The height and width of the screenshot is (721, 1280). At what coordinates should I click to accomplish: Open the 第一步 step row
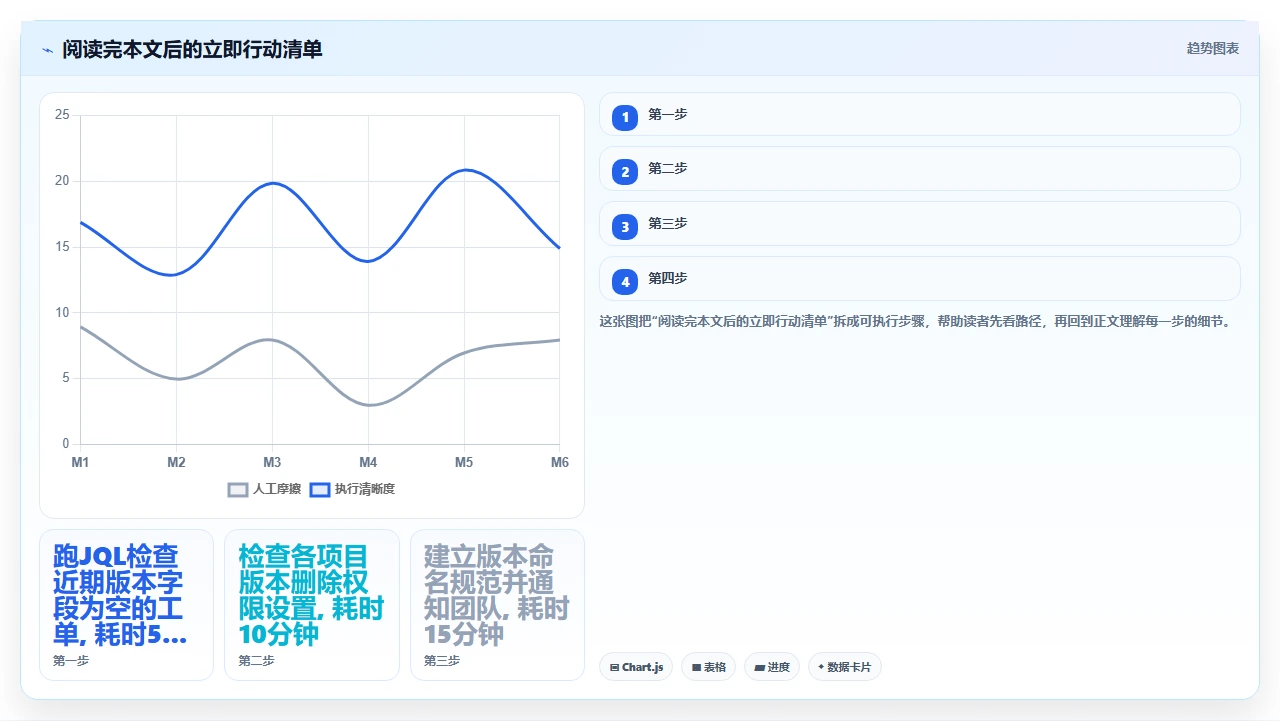(x=920, y=114)
